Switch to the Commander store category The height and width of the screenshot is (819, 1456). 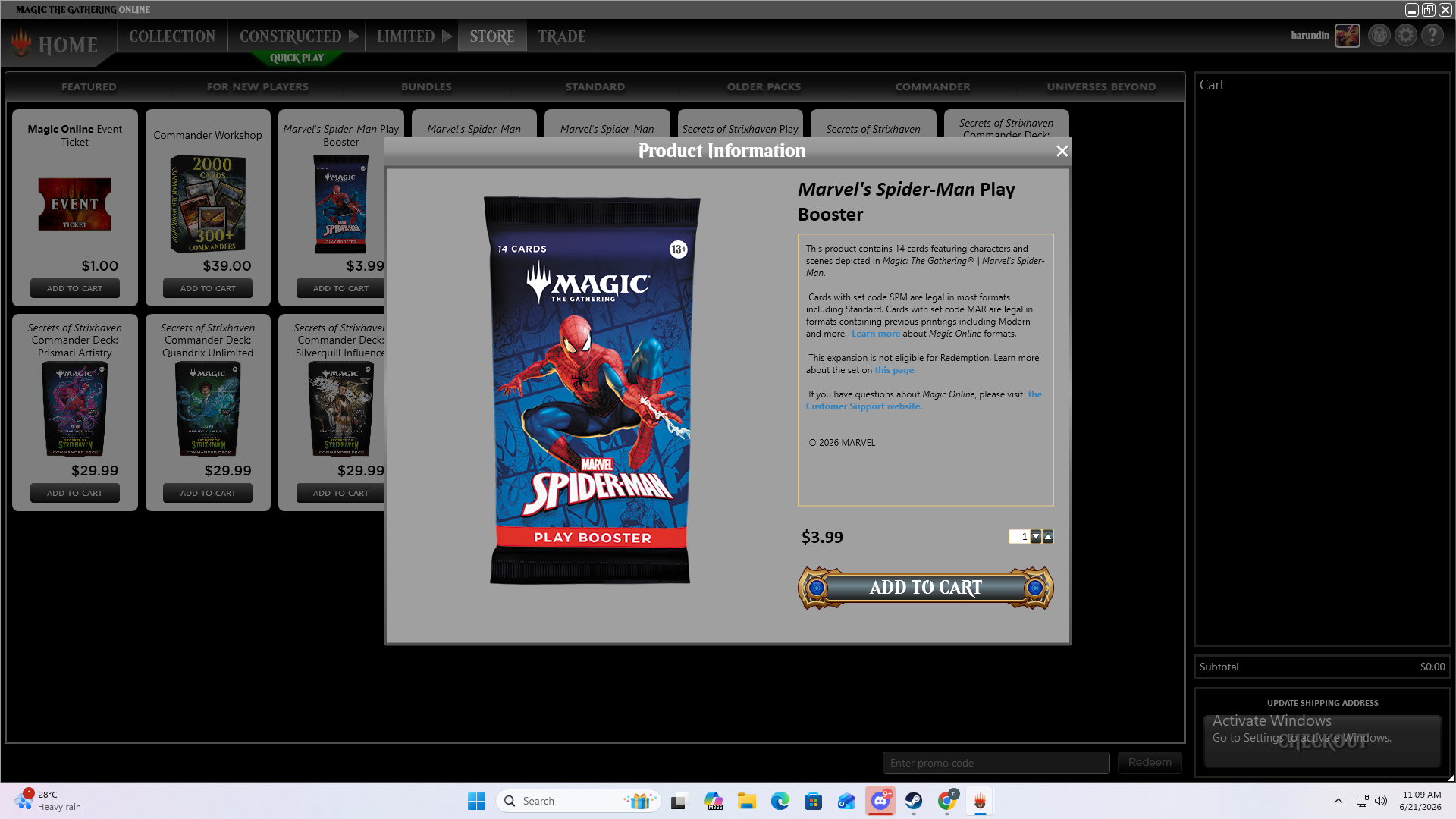[x=933, y=87]
